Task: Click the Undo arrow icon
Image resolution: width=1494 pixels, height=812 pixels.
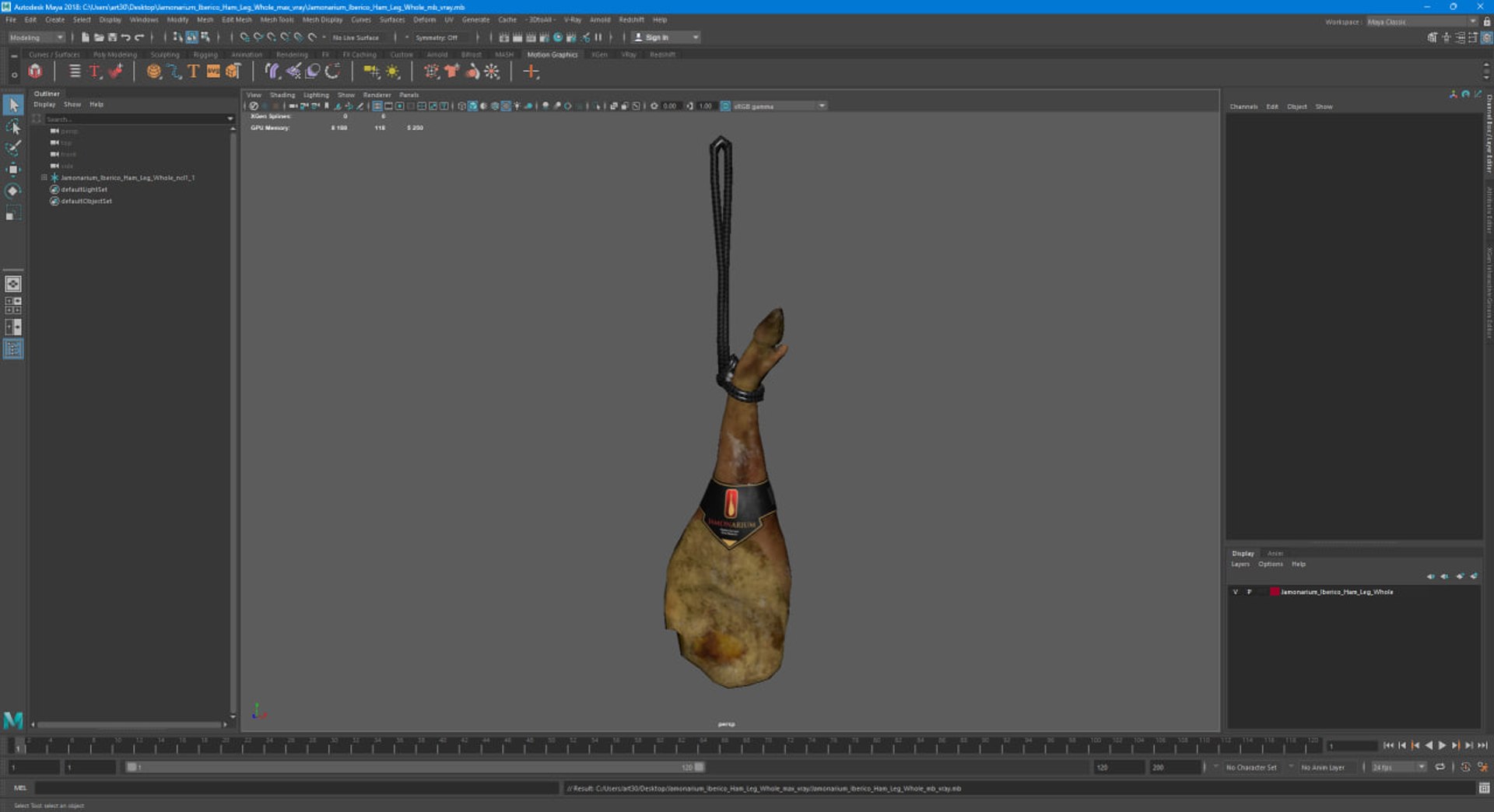Action: click(x=125, y=37)
